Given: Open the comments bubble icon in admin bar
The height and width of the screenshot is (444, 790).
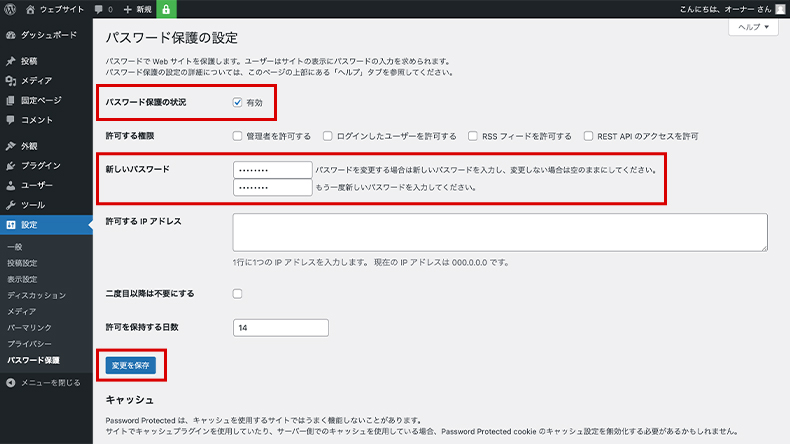Looking at the screenshot, I should pos(99,9).
